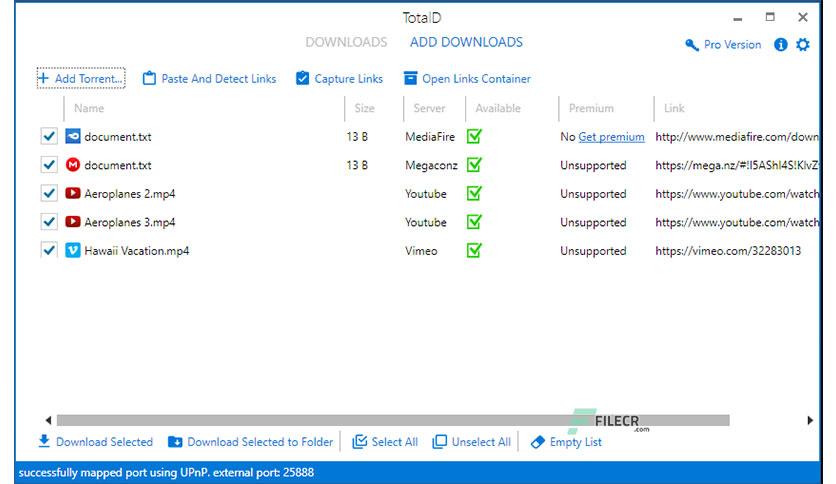836x484 pixels.
Task: Switch to the ADD DOWNLOADS tab
Action: pos(466,42)
